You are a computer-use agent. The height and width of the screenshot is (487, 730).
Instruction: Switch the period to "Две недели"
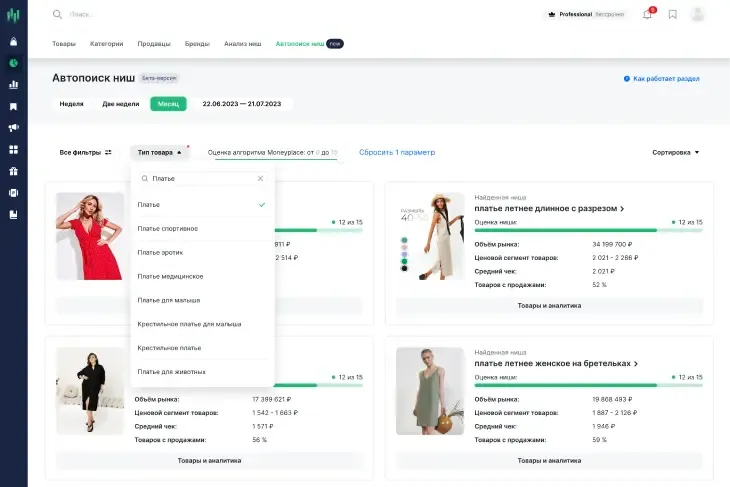120,104
